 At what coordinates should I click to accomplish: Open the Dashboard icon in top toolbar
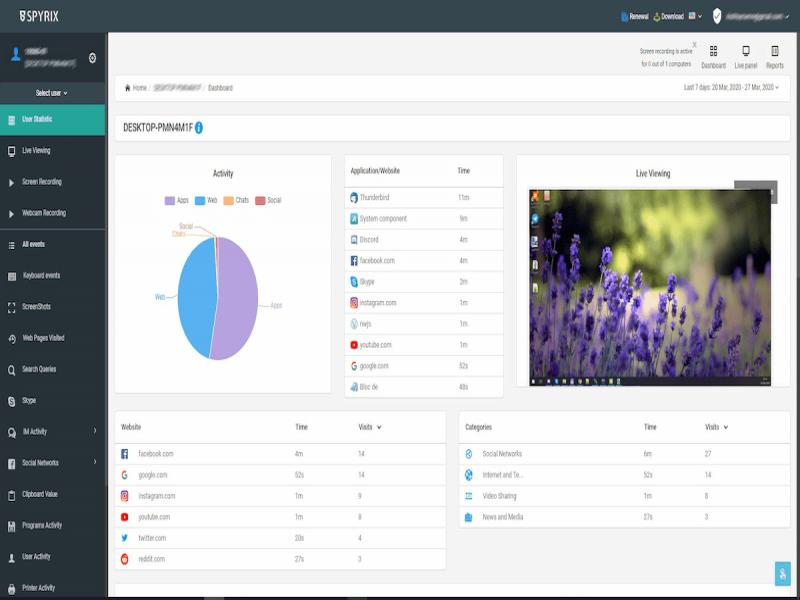tap(713, 52)
